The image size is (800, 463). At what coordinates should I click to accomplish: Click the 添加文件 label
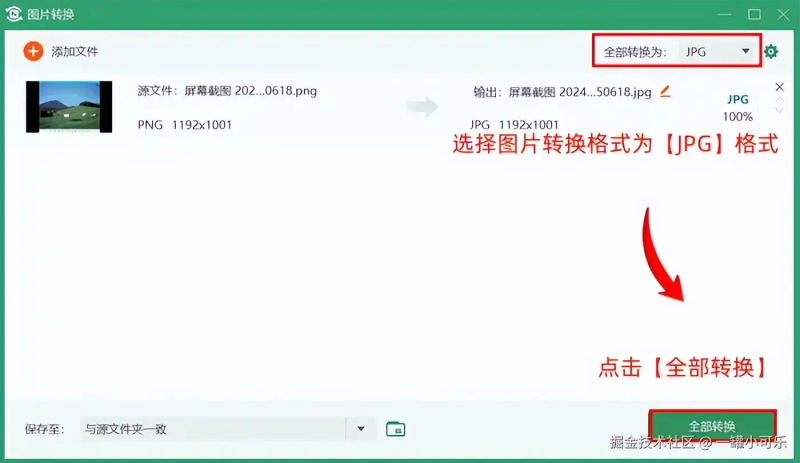pyautogui.click(x=74, y=52)
